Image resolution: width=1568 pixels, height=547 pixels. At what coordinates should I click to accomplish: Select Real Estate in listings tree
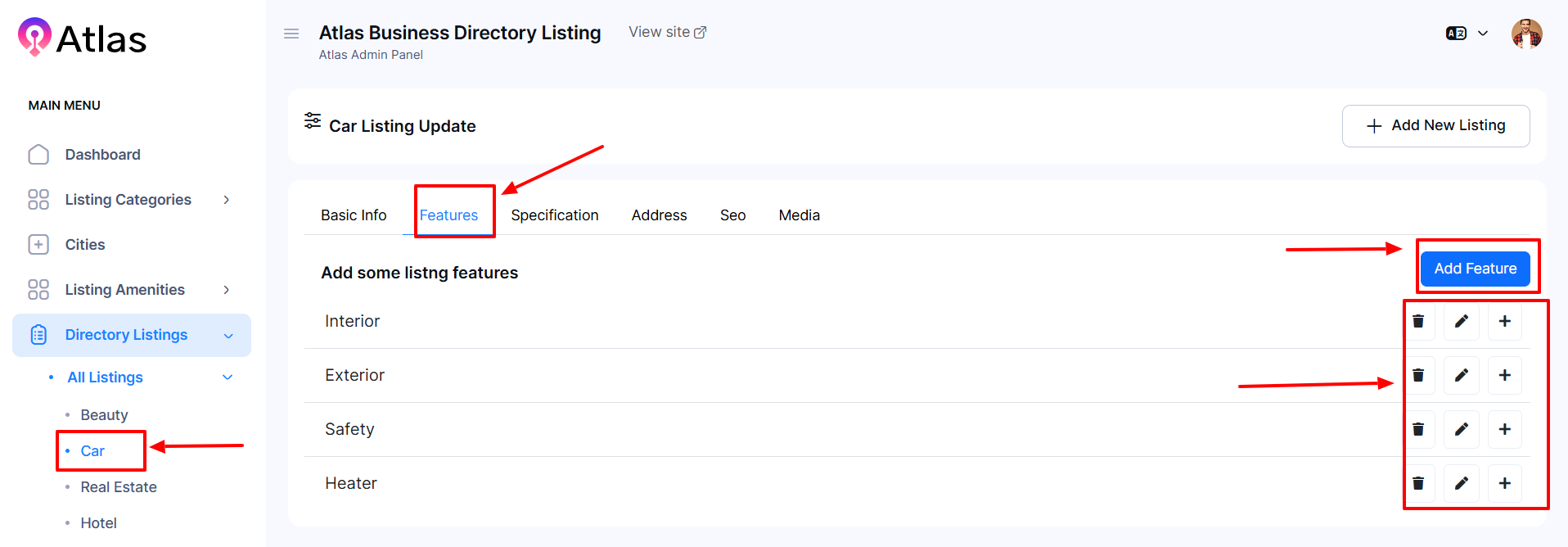(119, 487)
